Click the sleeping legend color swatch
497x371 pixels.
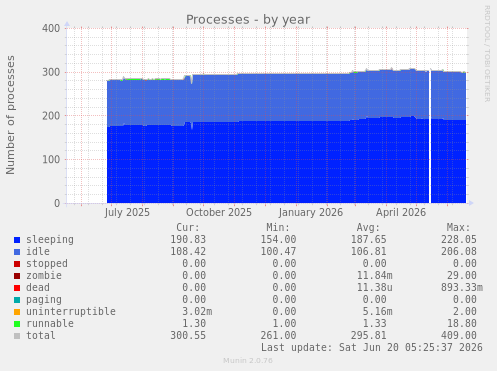[x=17, y=240]
